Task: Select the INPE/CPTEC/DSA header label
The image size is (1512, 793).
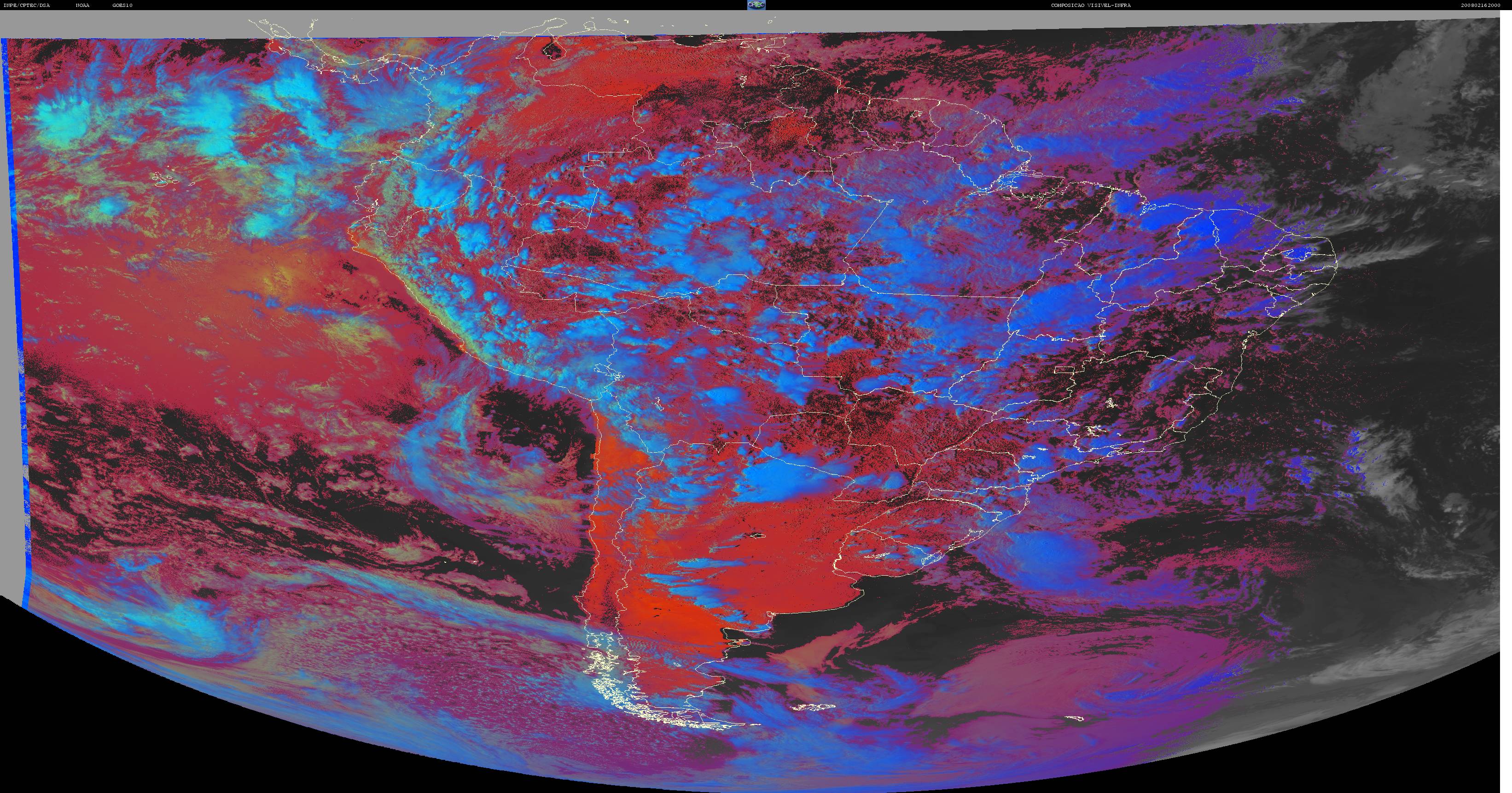Action: tap(26, 5)
